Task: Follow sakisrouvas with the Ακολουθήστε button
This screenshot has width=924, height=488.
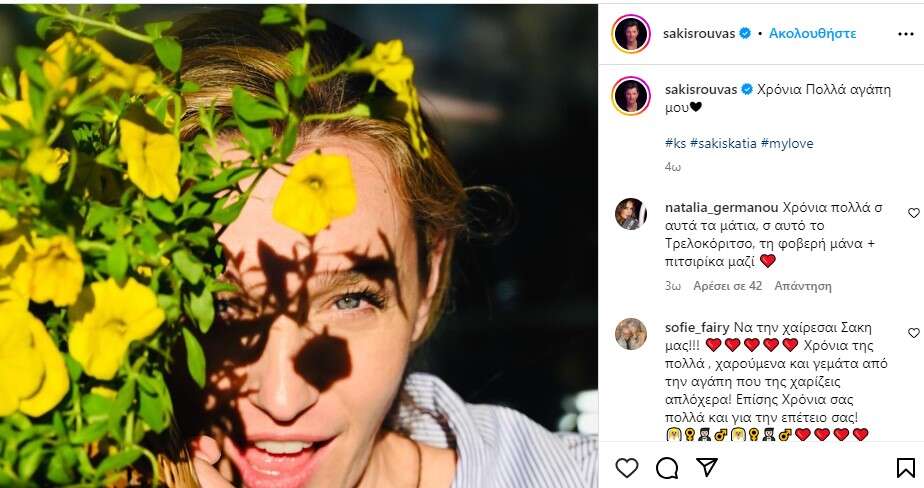Action: [812, 33]
